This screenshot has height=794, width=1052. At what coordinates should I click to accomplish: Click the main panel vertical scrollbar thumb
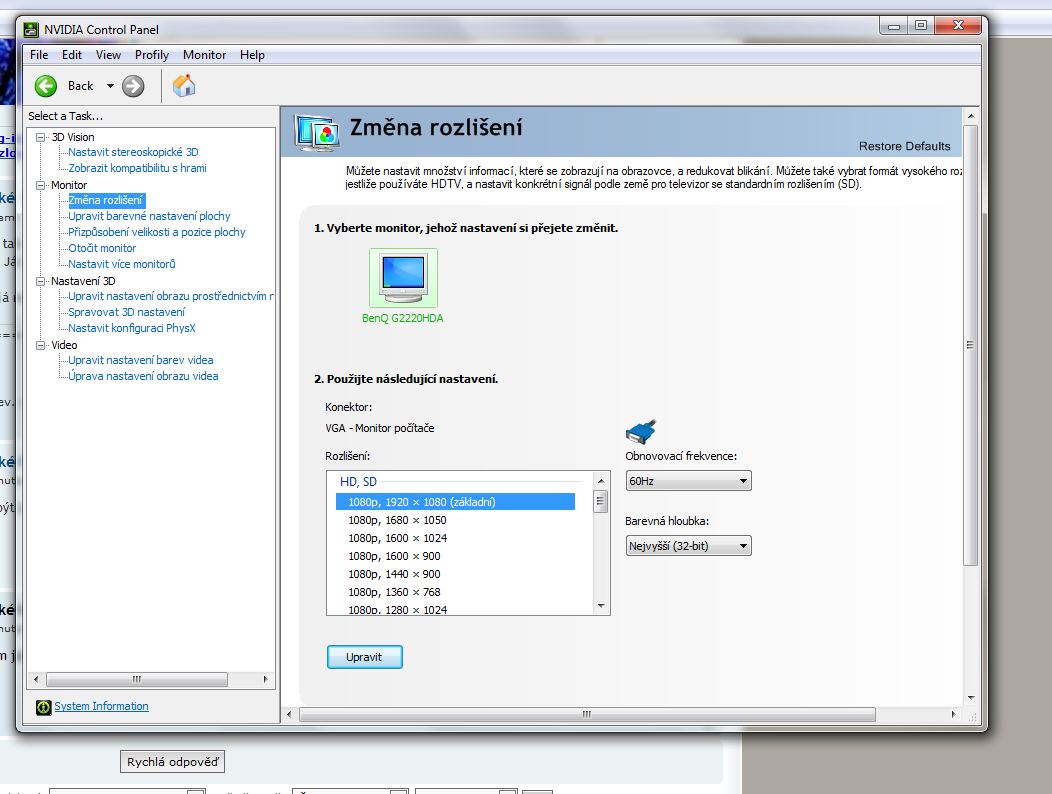[971, 346]
